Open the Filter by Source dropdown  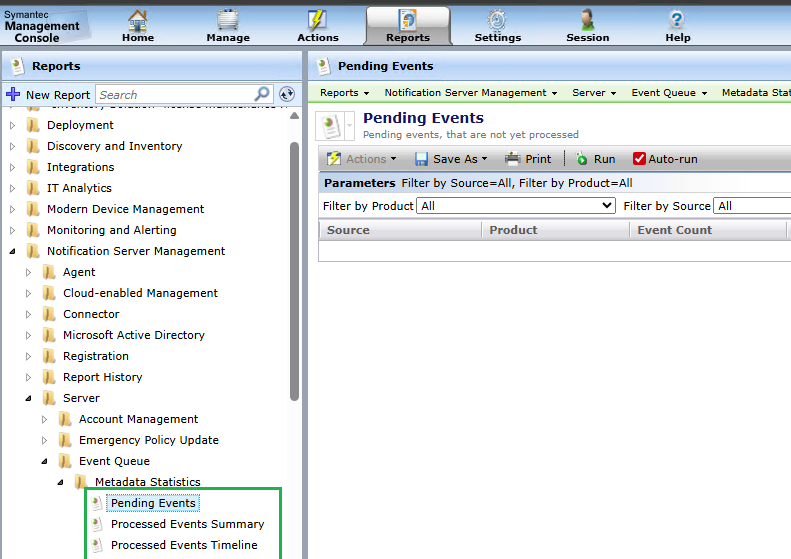click(x=752, y=205)
